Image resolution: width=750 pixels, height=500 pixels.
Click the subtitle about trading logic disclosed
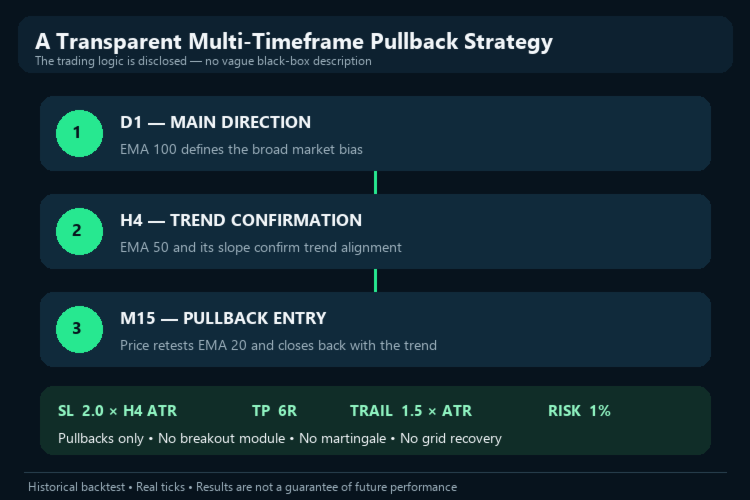[203, 61]
